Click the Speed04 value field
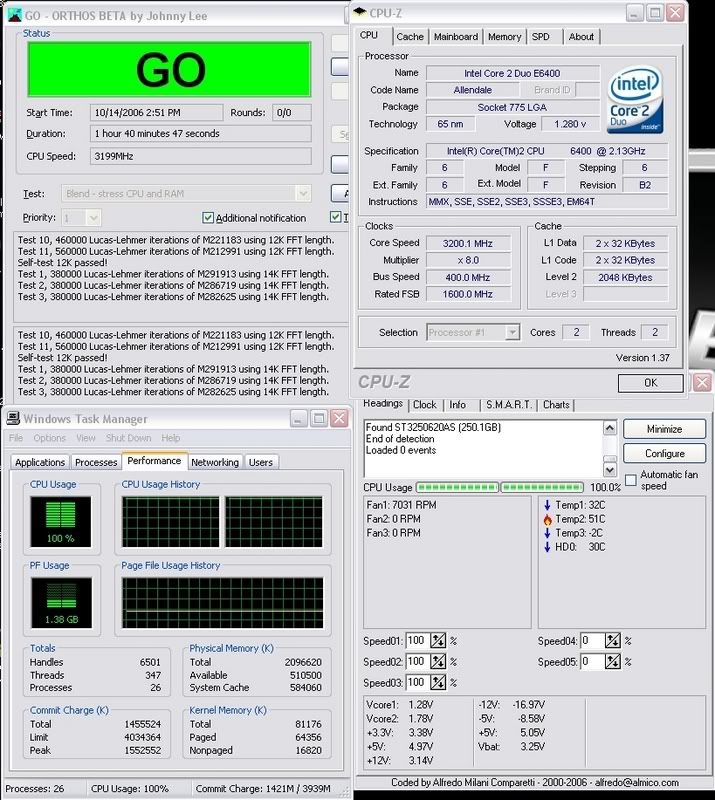 pos(592,640)
